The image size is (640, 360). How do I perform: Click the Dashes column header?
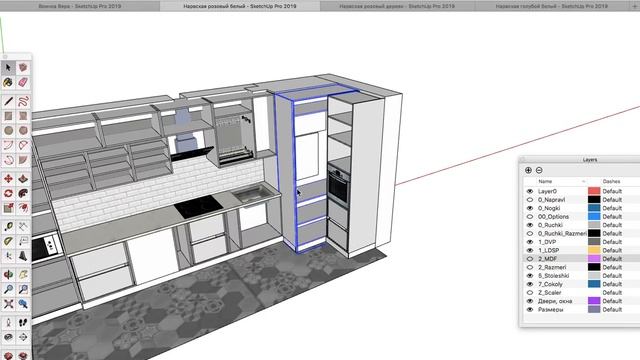[611, 181]
